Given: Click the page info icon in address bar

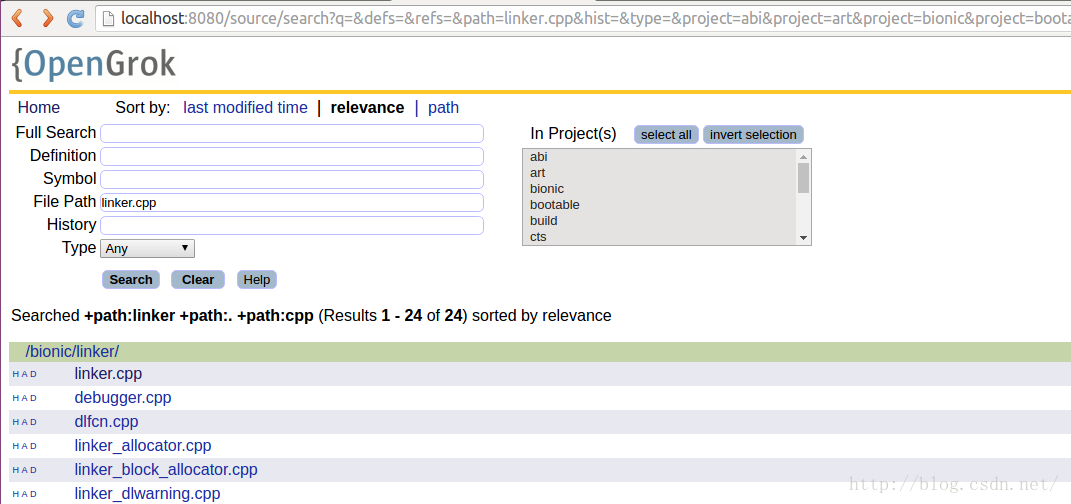Looking at the screenshot, I should tap(108, 19).
